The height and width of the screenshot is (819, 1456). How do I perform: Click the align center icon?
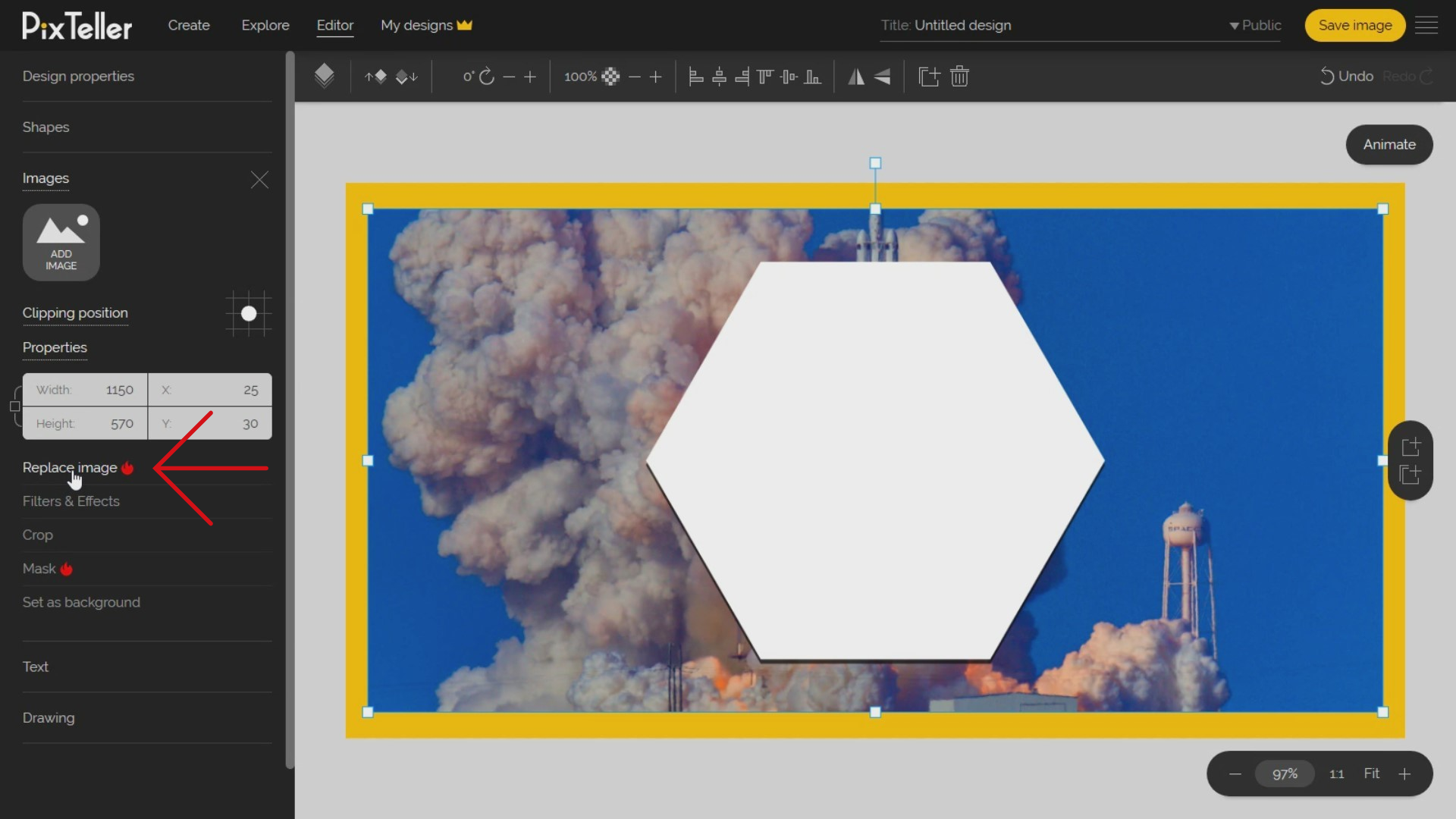(719, 75)
